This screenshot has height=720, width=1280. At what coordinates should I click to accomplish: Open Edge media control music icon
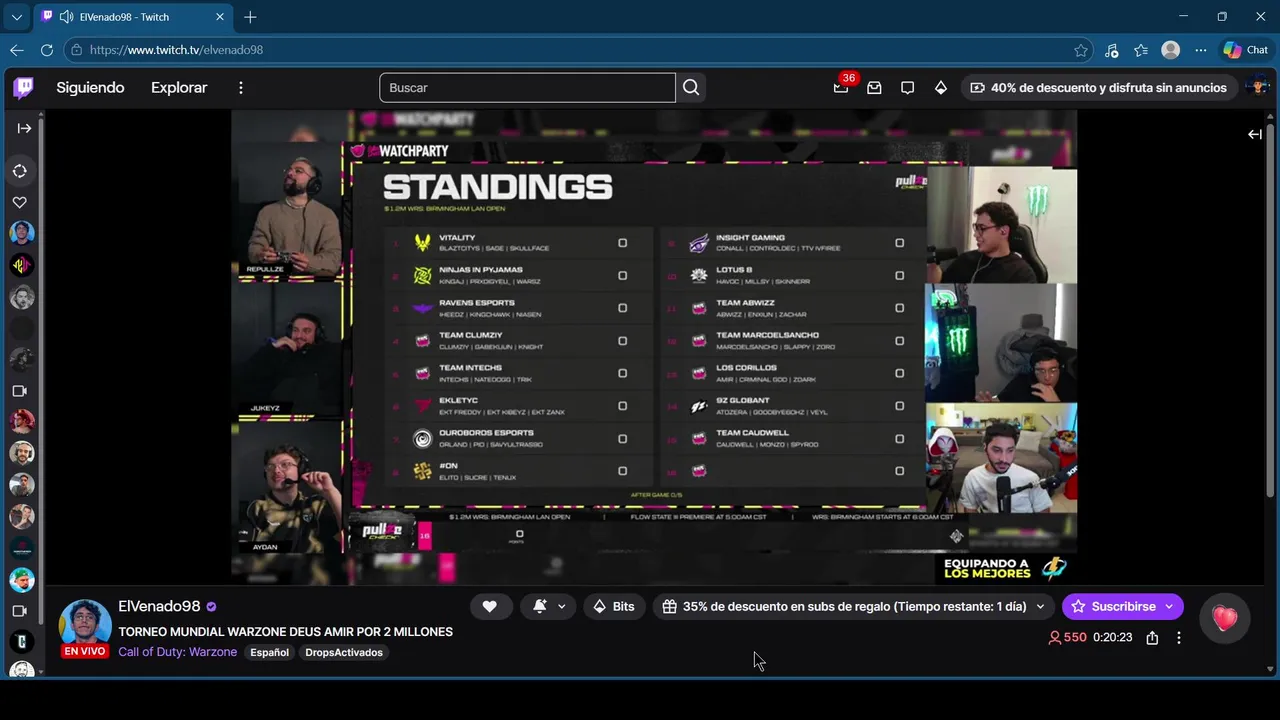pos(1112,50)
